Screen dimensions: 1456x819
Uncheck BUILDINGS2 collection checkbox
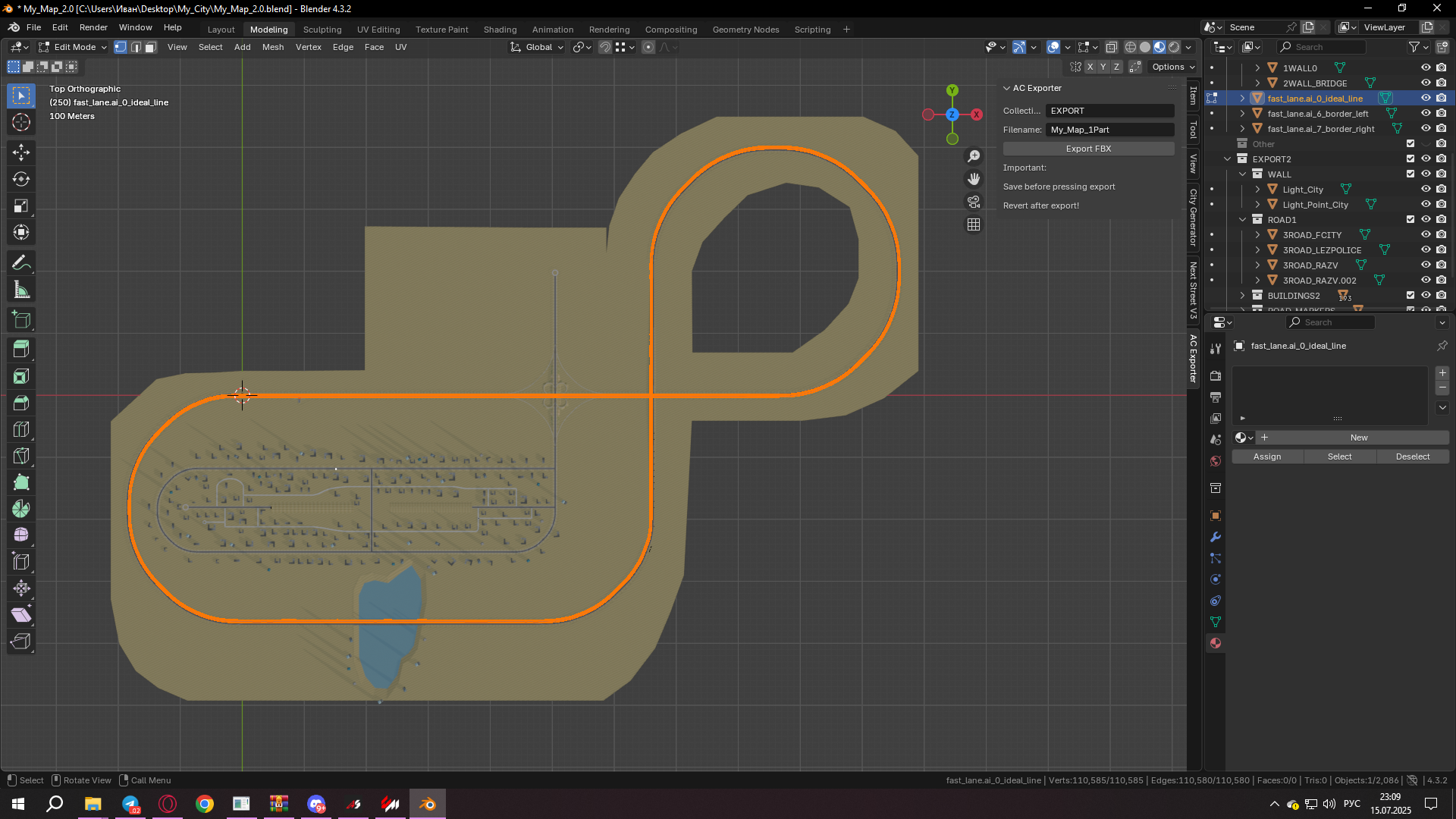1410,295
